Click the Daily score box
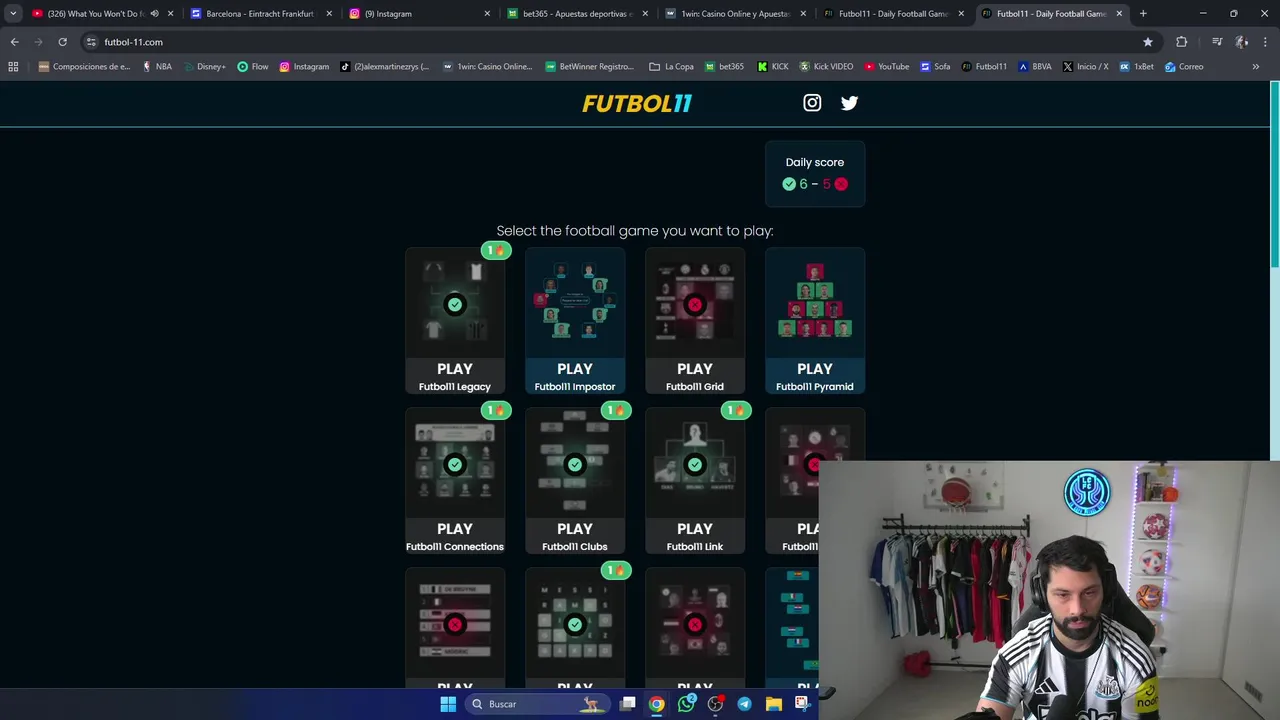Image resolution: width=1280 pixels, height=720 pixels. click(815, 174)
